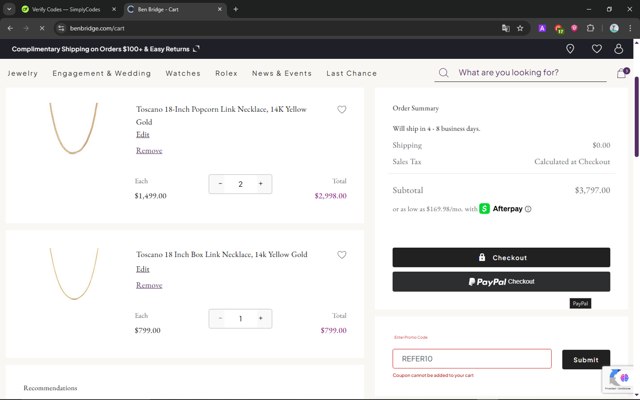Click the site info icon in address bar
Viewport: 640px width, 400px height.
tap(61, 28)
